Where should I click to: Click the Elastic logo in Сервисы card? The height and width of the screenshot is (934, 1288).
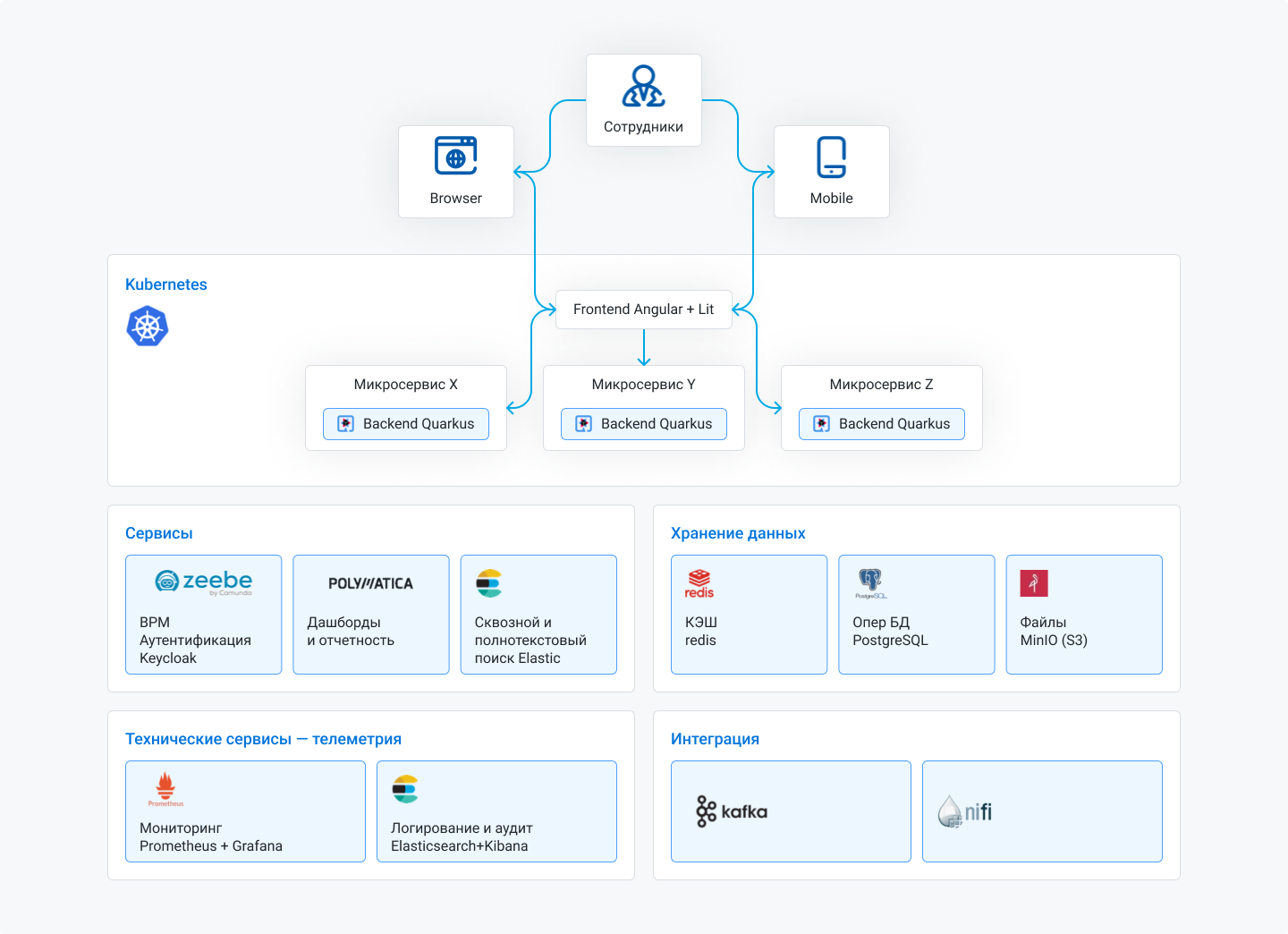488,583
